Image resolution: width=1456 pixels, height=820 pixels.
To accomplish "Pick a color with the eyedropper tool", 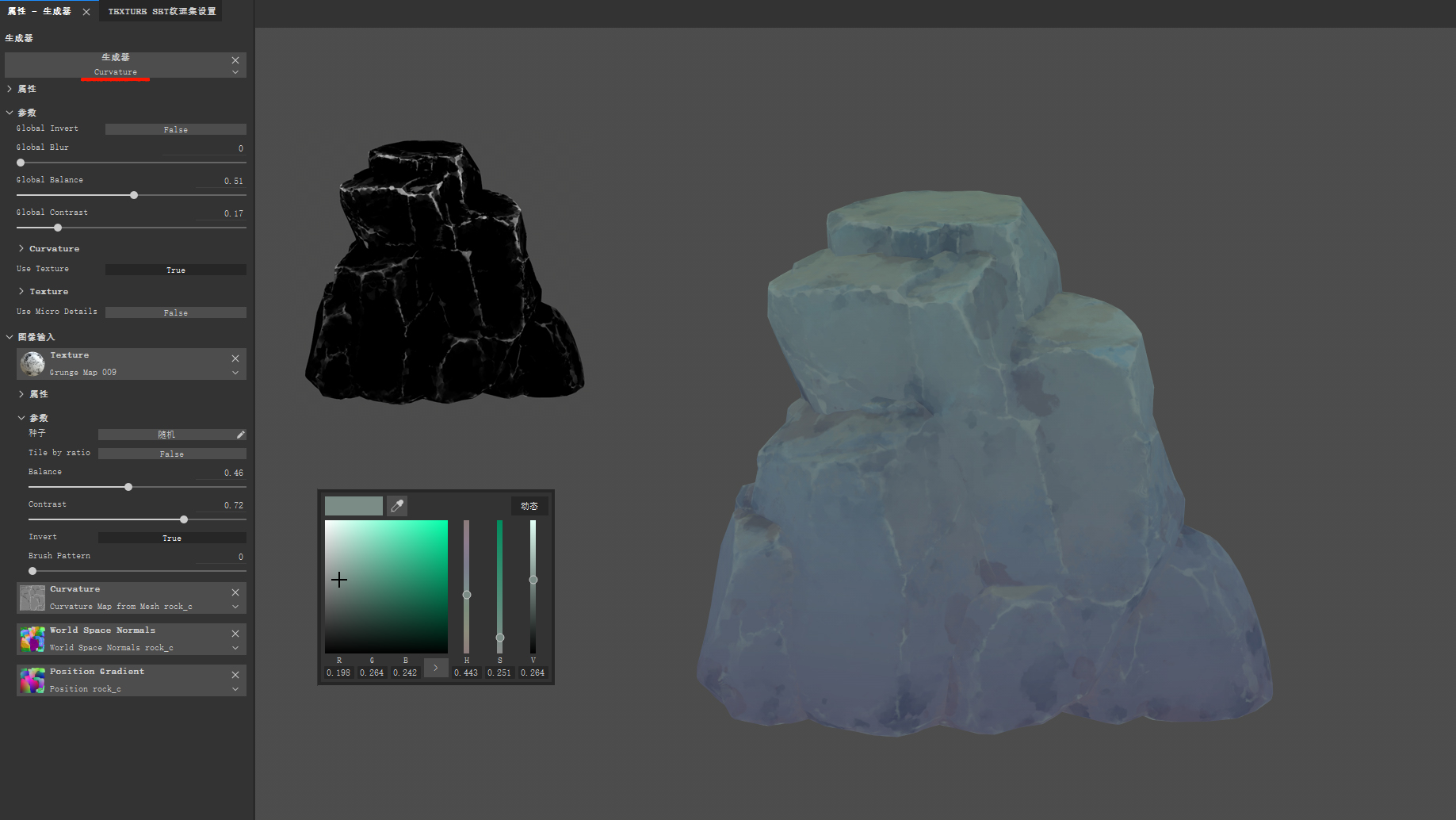I will tap(397, 506).
